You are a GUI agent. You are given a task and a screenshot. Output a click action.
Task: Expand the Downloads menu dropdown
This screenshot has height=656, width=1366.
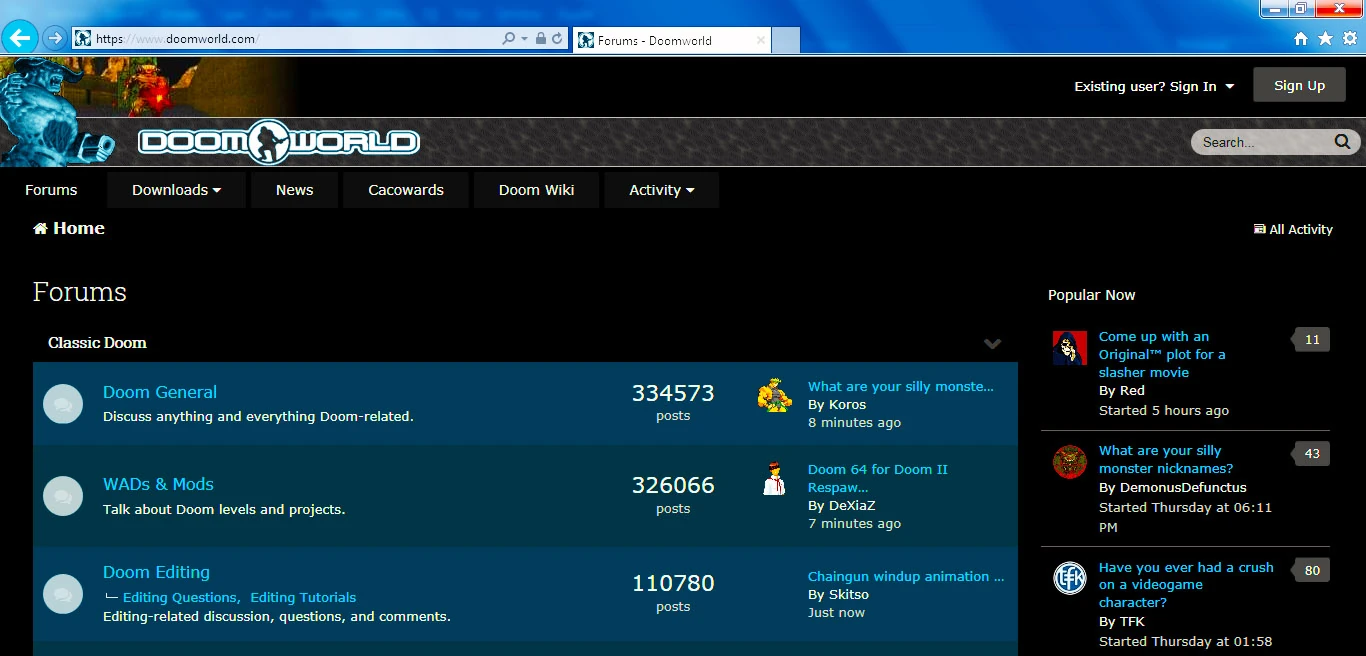click(176, 190)
